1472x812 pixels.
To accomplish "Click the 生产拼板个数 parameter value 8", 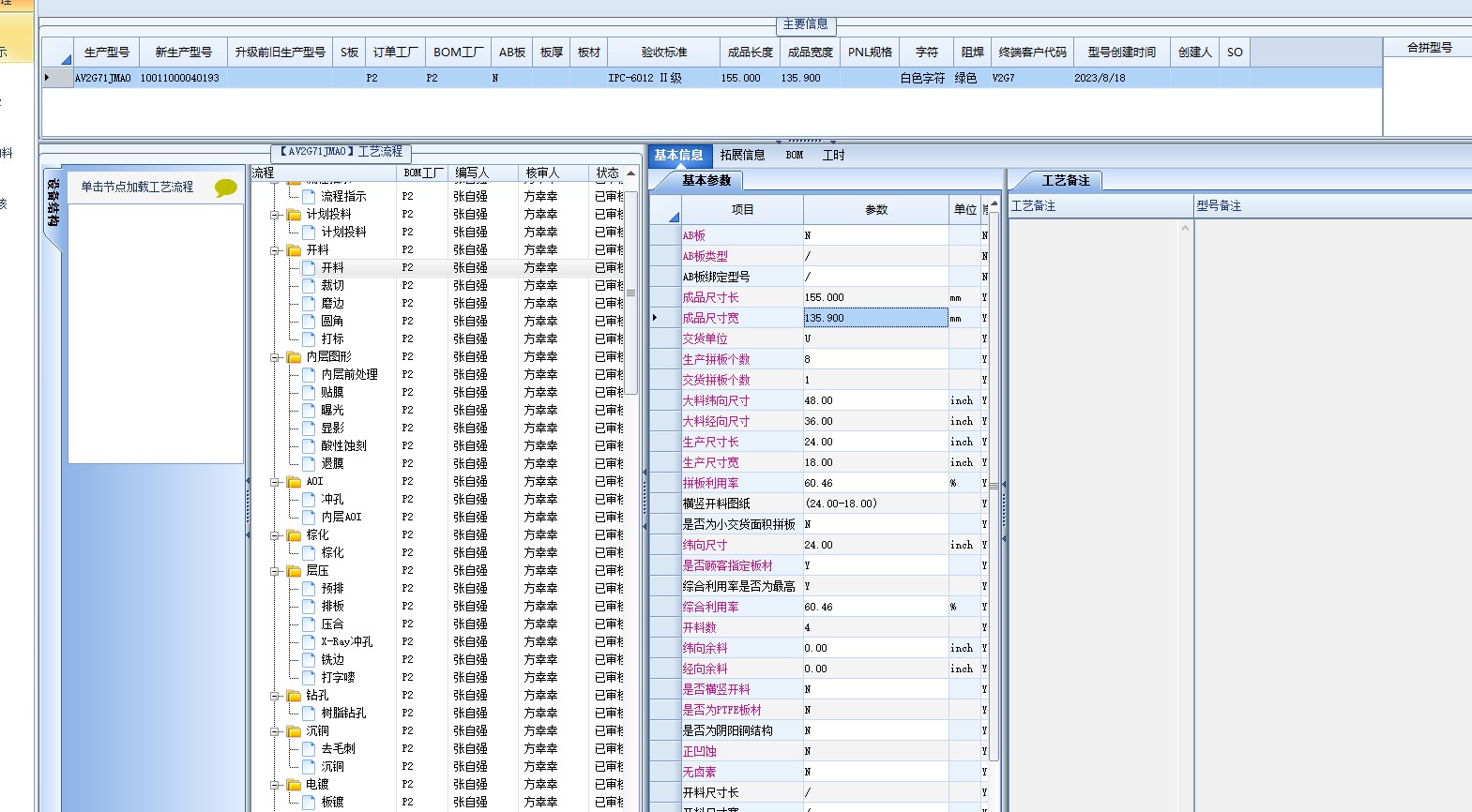I will pyautogui.click(x=876, y=359).
